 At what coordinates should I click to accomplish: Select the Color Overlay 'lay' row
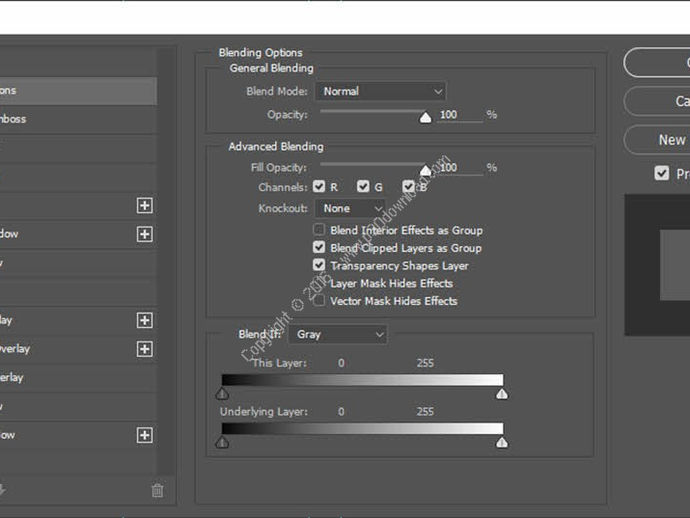point(78,320)
